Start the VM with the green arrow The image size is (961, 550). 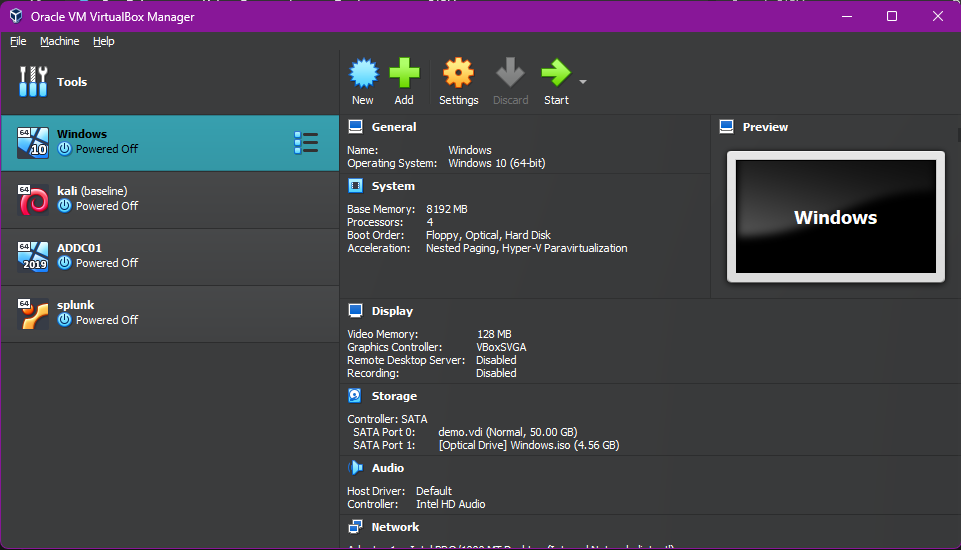coord(556,73)
